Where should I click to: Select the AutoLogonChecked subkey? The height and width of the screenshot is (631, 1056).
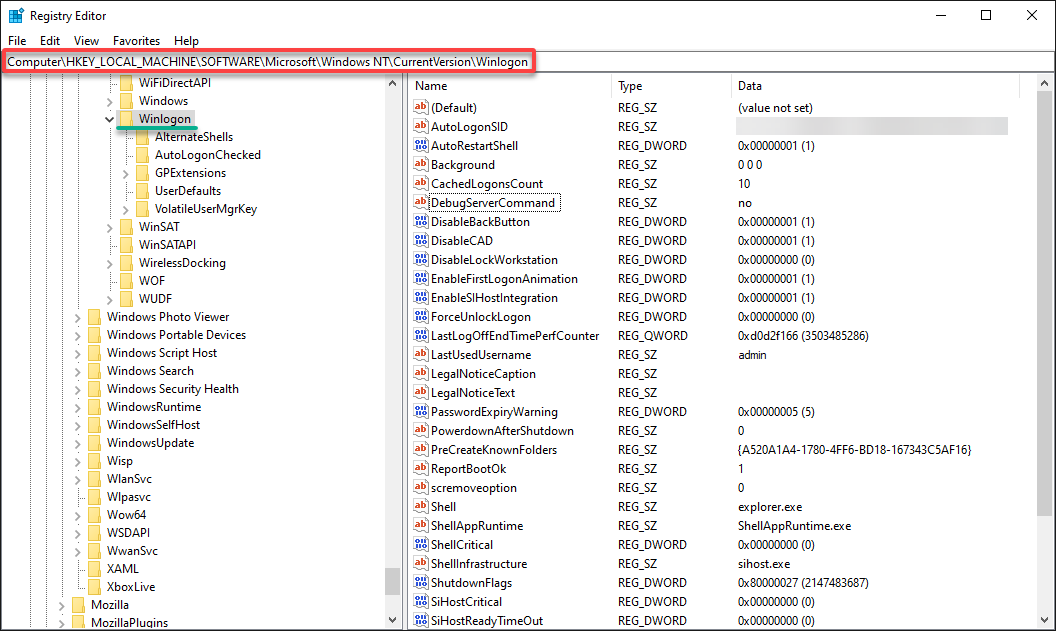click(207, 154)
